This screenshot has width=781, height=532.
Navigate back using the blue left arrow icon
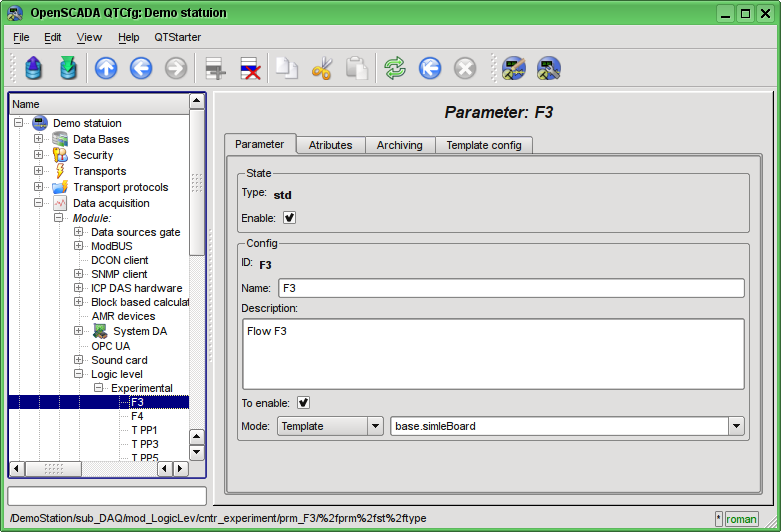point(141,68)
